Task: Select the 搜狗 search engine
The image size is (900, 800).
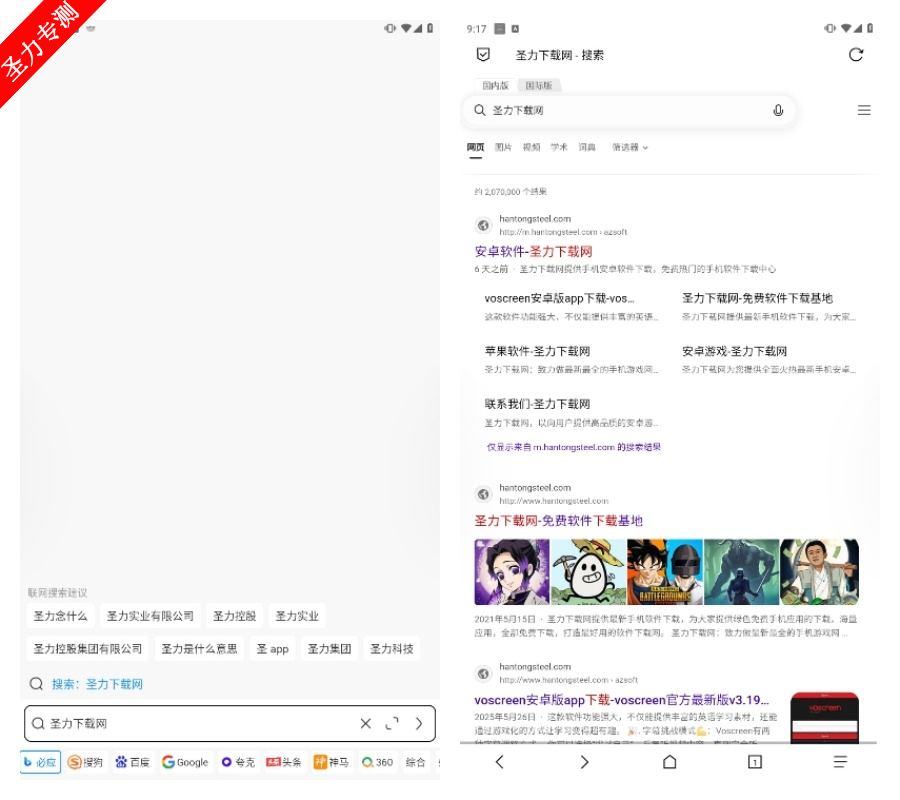Action: (86, 762)
